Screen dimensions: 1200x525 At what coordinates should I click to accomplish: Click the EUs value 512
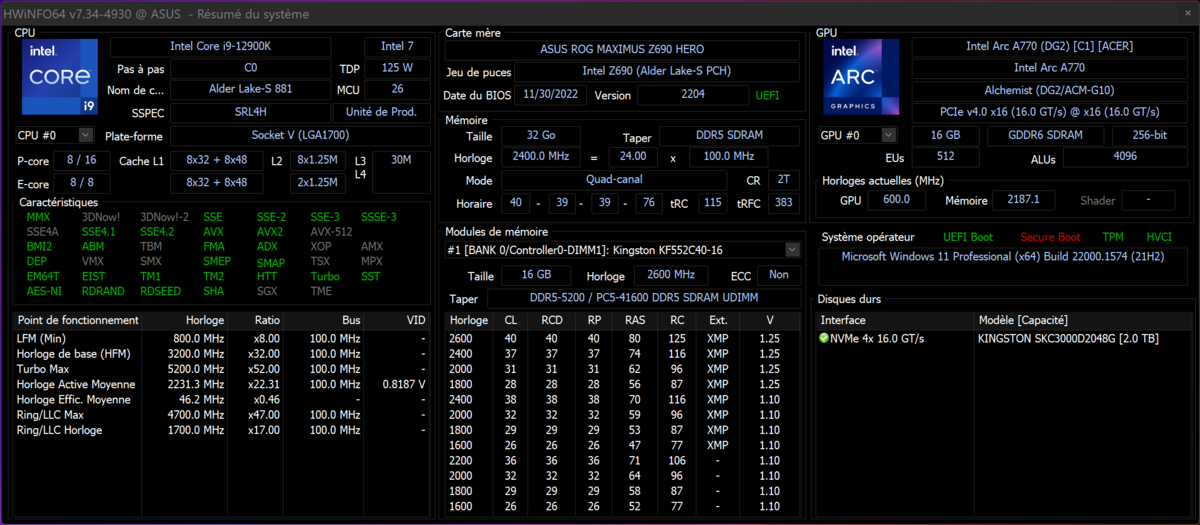946,157
